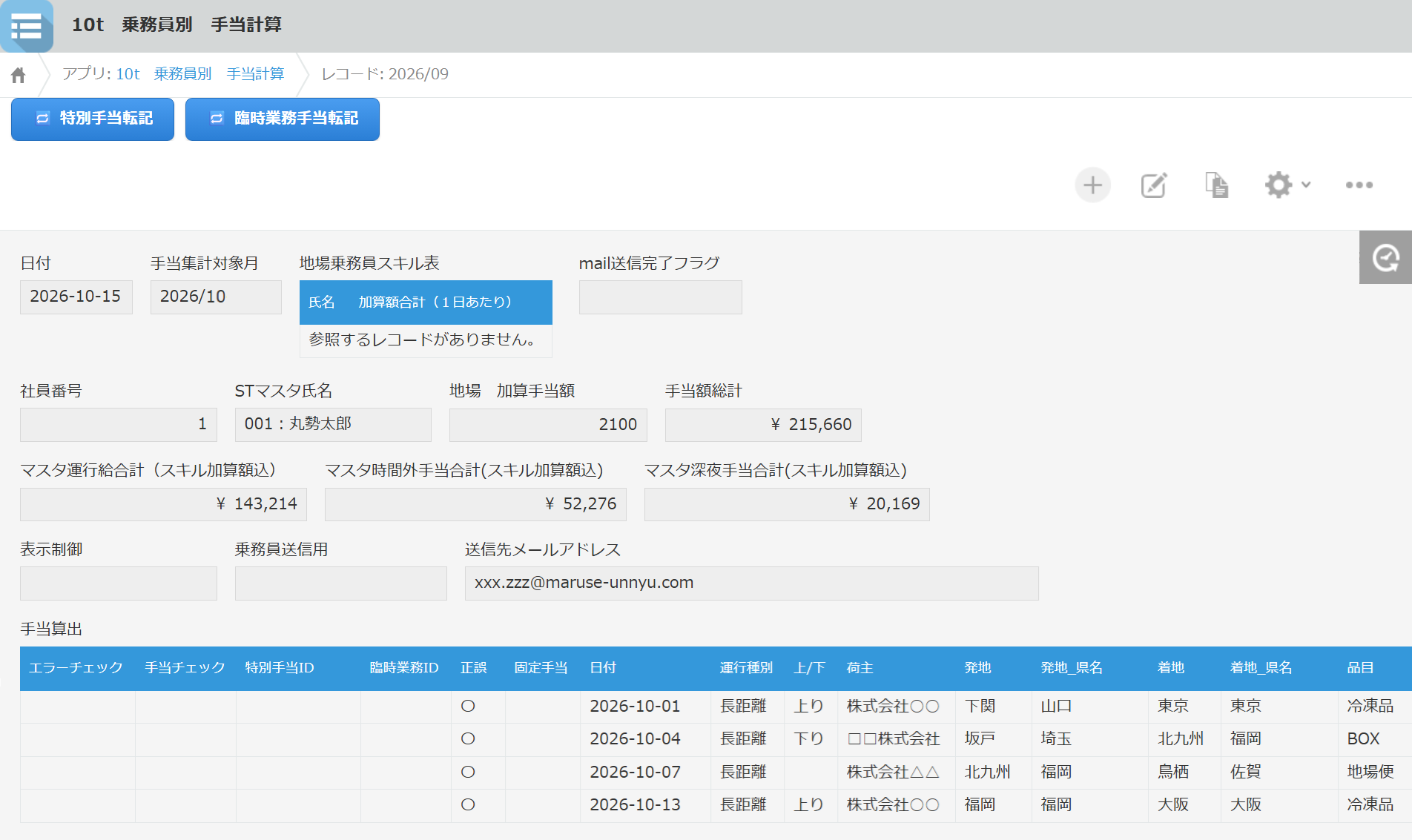Select the table date 2026-10-01
This screenshot has height=840, width=1412.
coord(635,707)
